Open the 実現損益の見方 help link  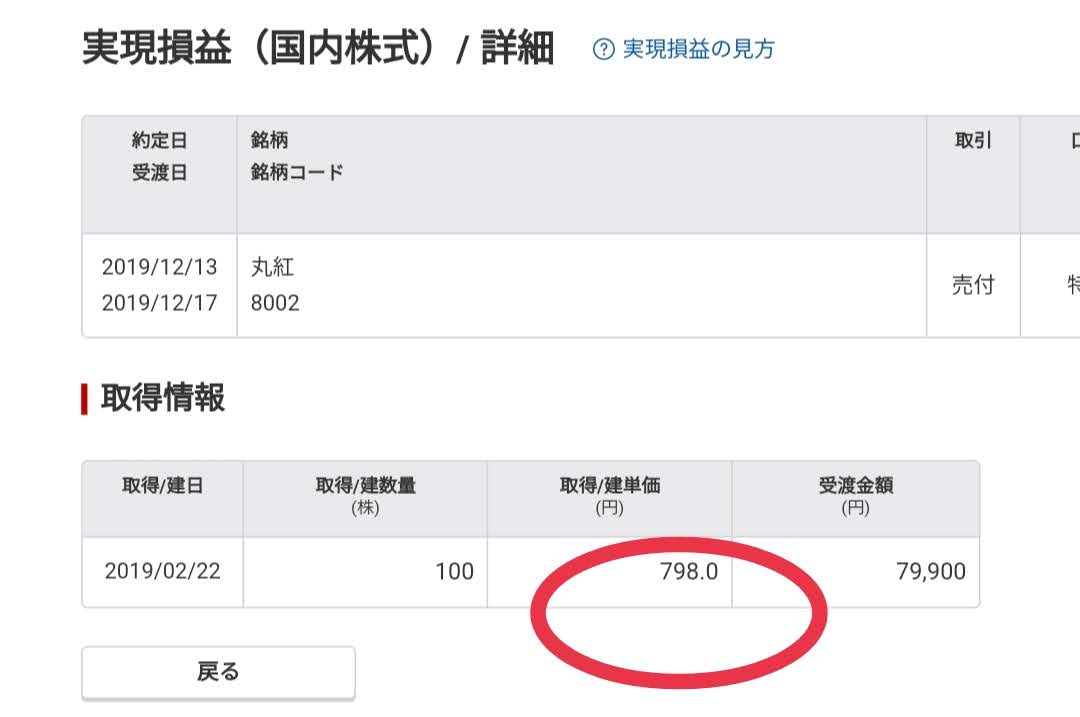698,49
